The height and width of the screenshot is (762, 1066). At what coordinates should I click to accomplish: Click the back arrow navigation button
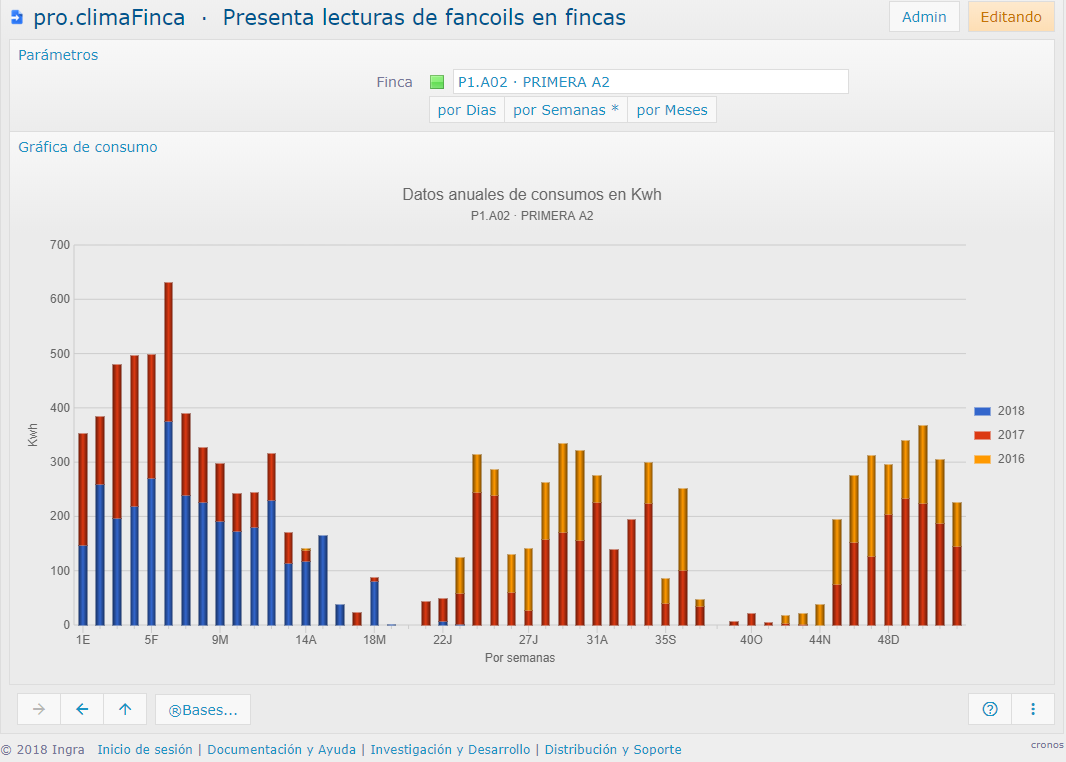(x=82, y=709)
